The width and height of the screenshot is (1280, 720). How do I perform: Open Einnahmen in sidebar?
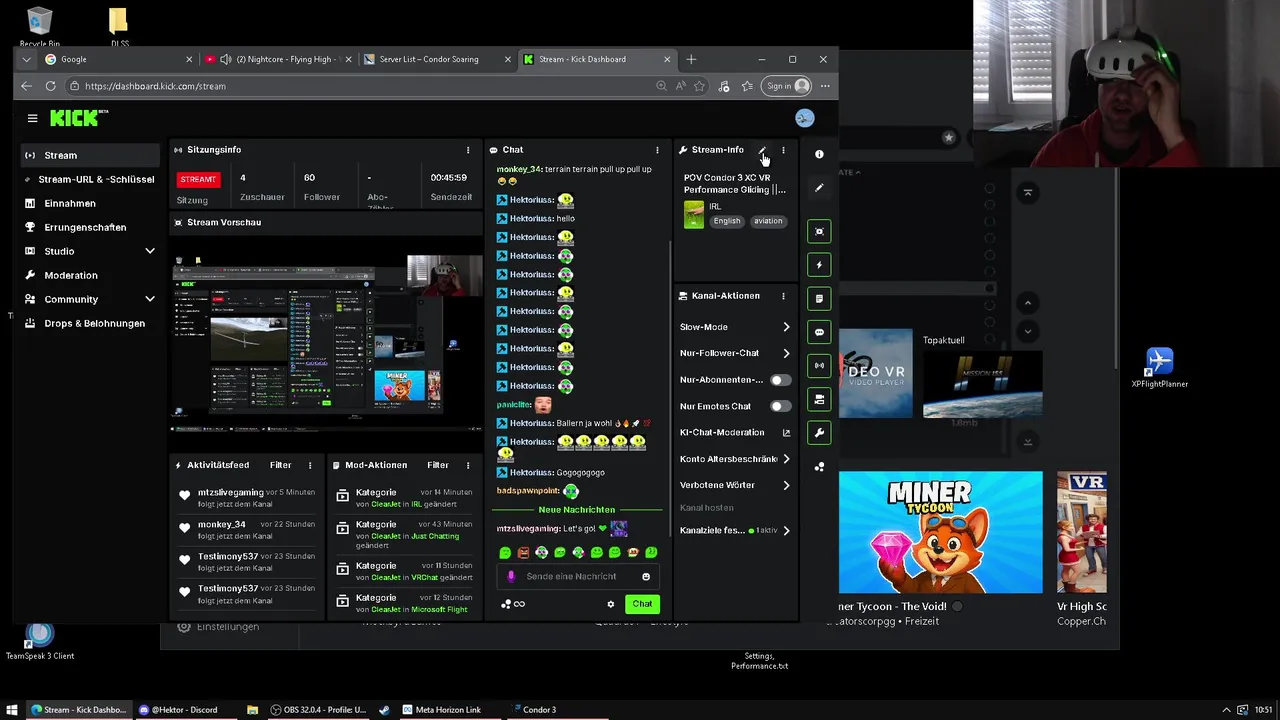click(x=90, y=203)
